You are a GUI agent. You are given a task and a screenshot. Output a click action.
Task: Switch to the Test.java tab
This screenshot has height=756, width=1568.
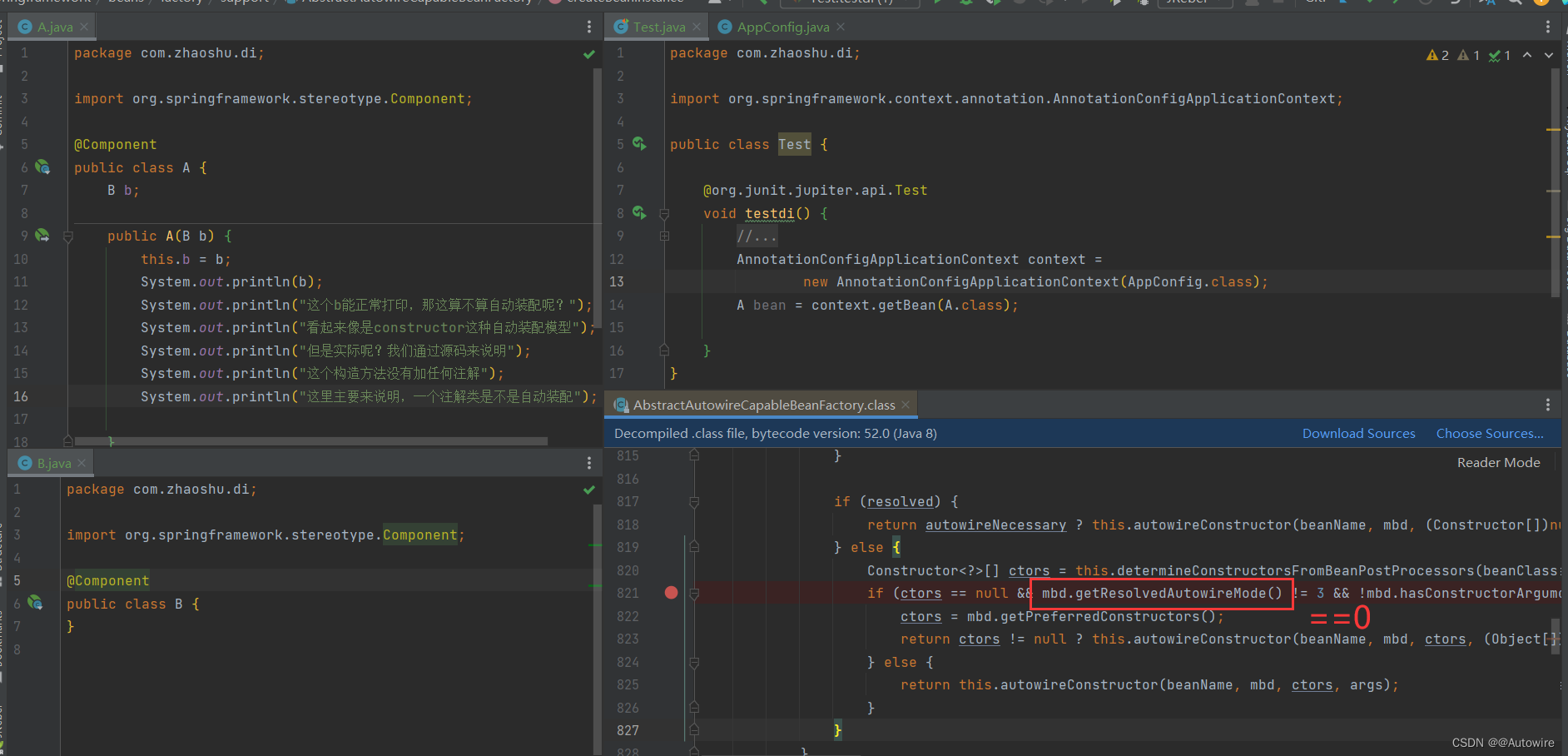[659, 27]
